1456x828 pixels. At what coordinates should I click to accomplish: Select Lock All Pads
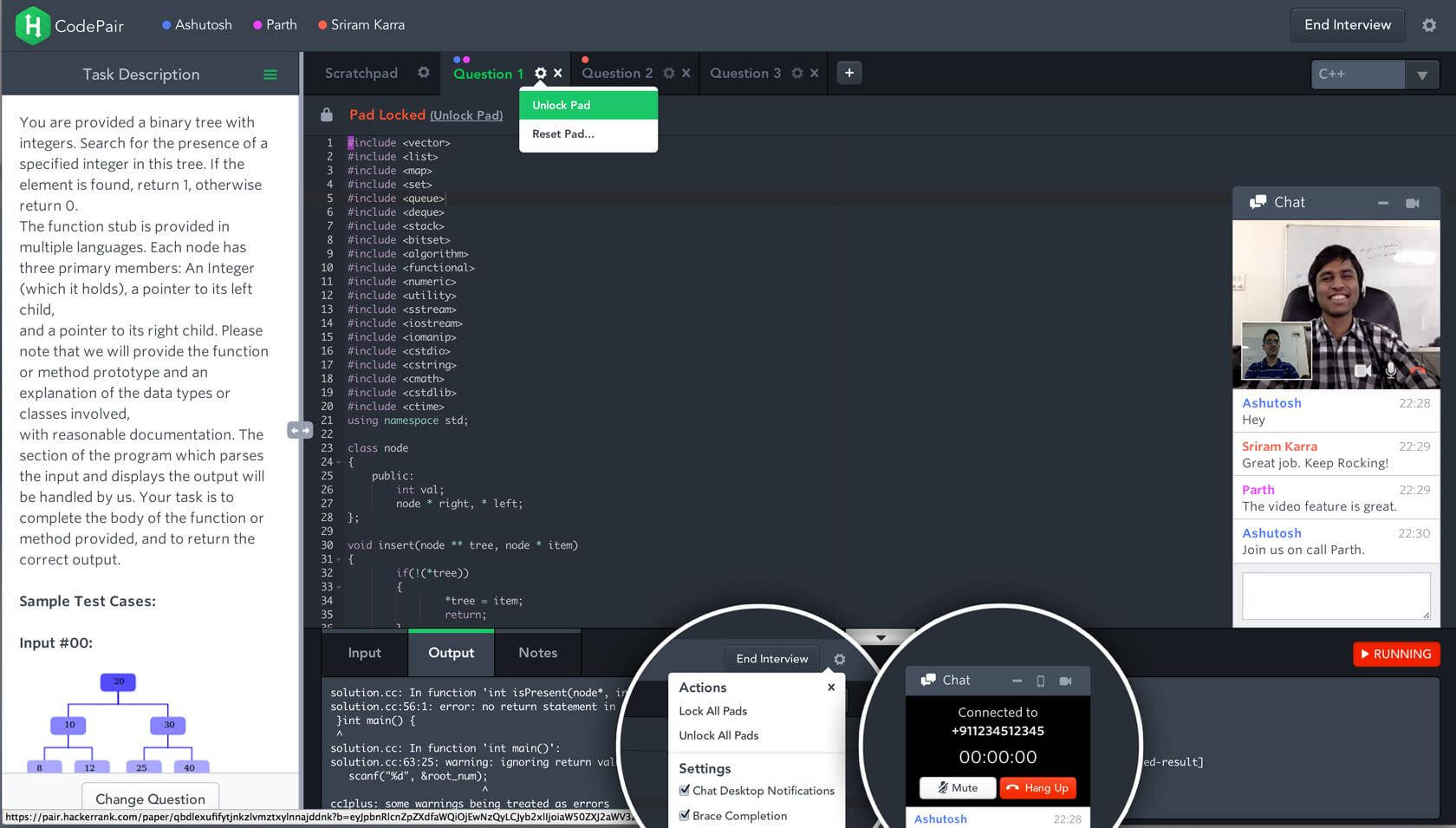coord(712,711)
